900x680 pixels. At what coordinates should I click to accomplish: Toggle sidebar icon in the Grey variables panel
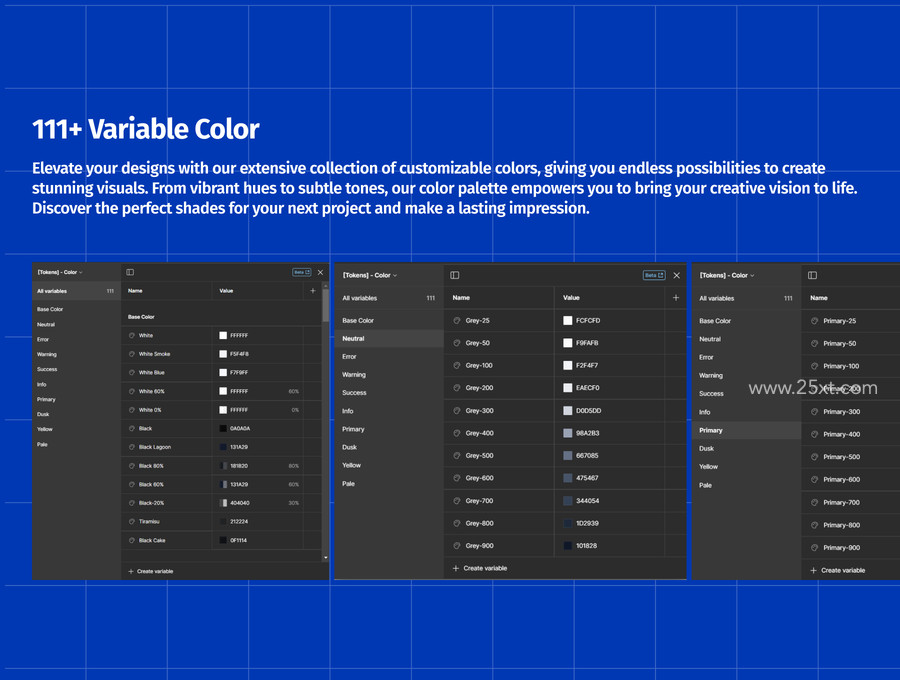coord(455,275)
